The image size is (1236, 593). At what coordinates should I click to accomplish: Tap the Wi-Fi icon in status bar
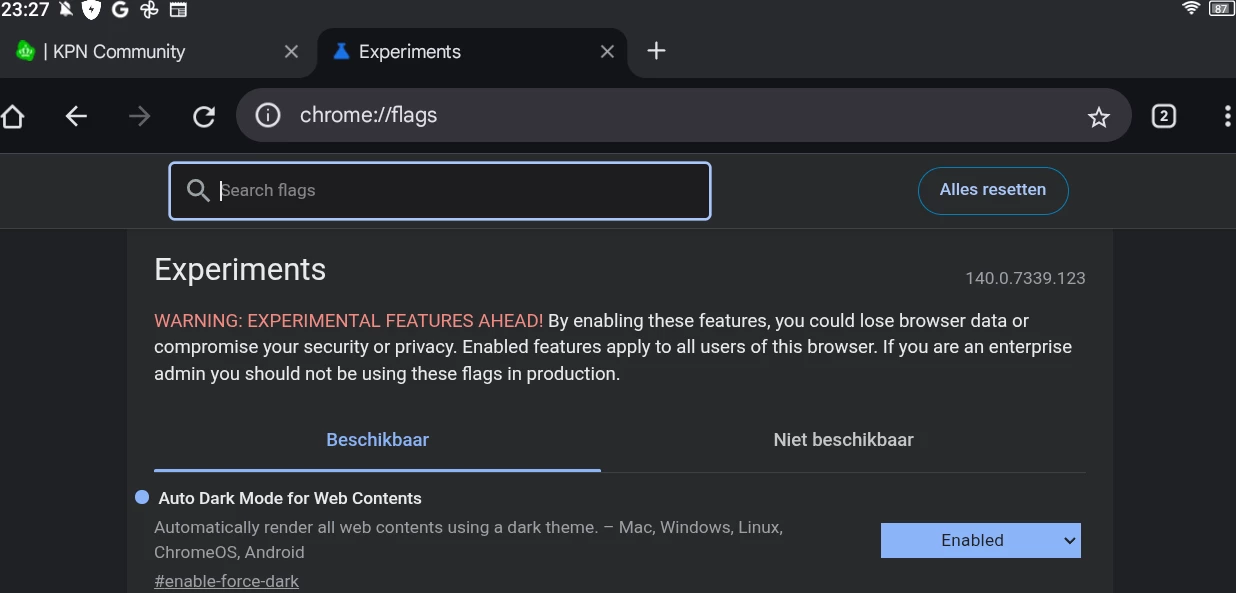coord(1190,9)
